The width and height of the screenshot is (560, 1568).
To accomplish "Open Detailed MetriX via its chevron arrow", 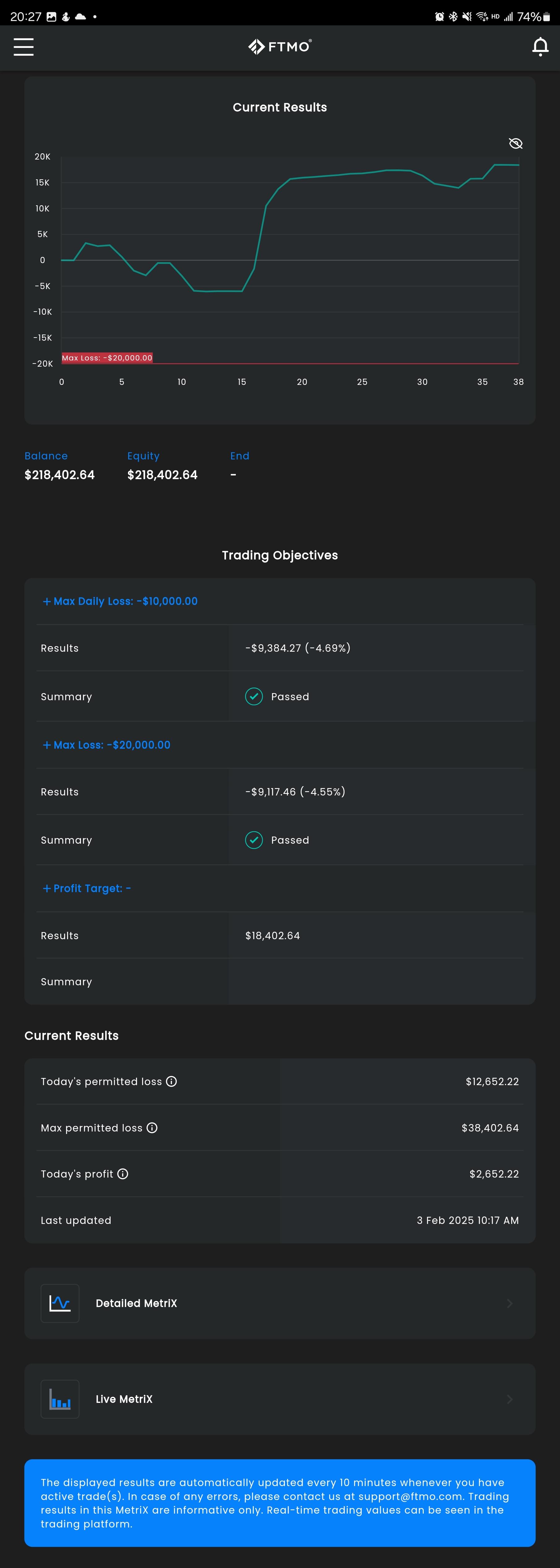I will point(510,1303).
